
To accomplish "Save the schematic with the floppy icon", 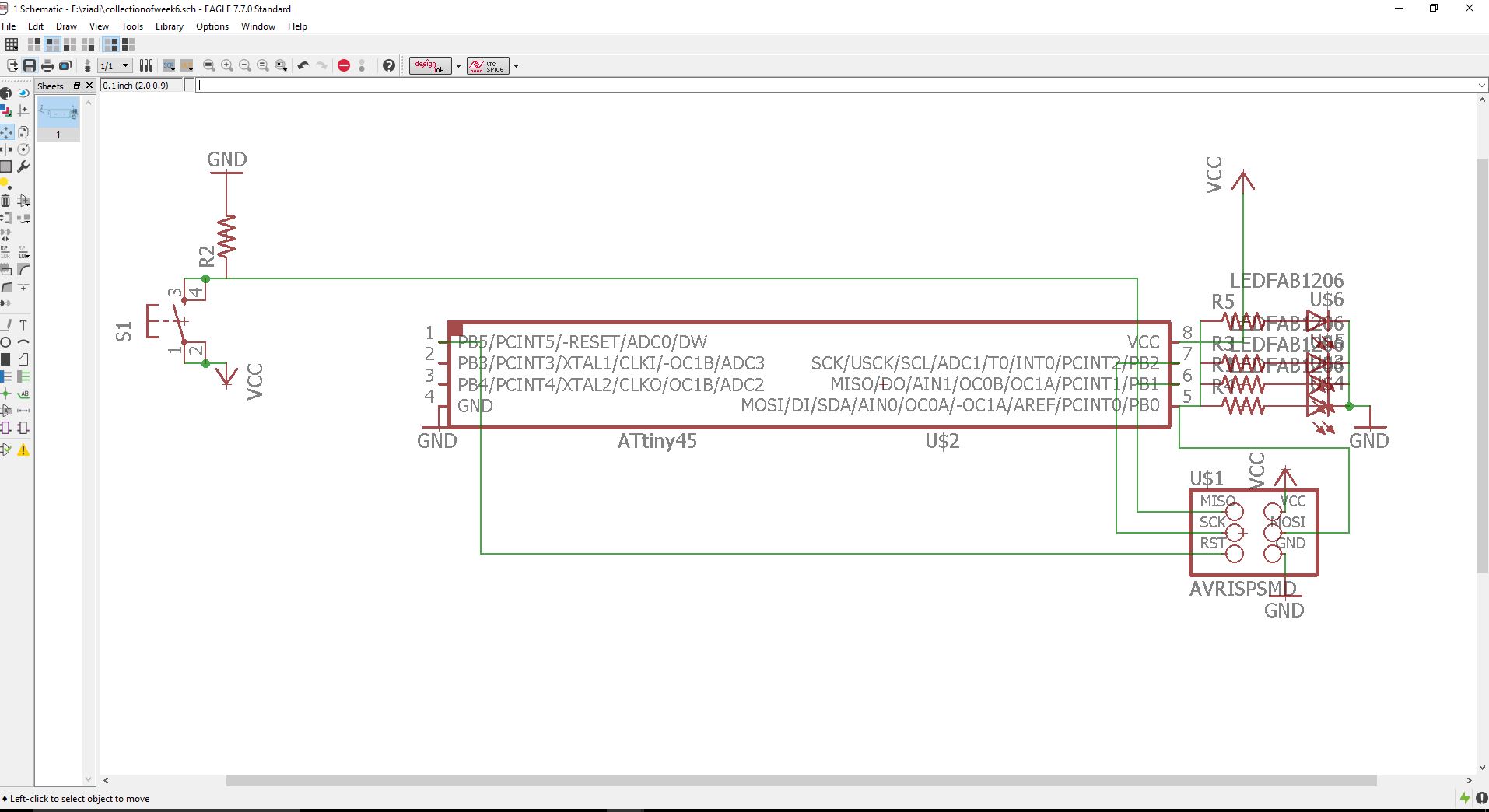I will point(30,66).
